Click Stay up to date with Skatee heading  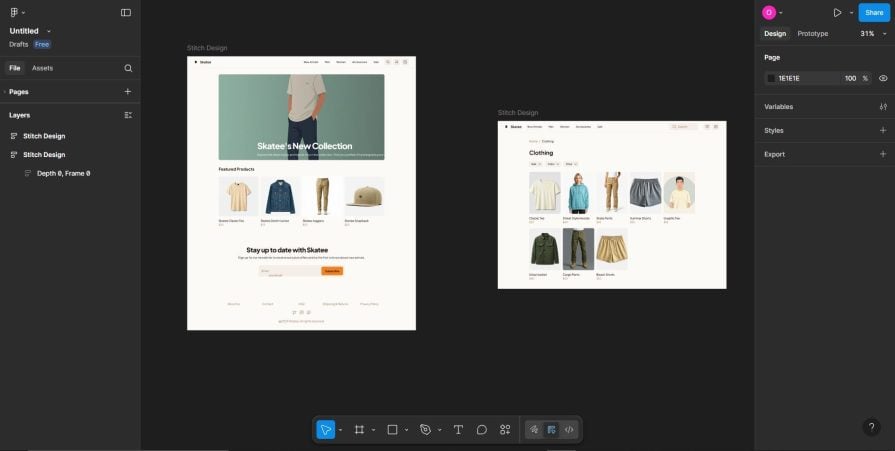click(287, 249)
